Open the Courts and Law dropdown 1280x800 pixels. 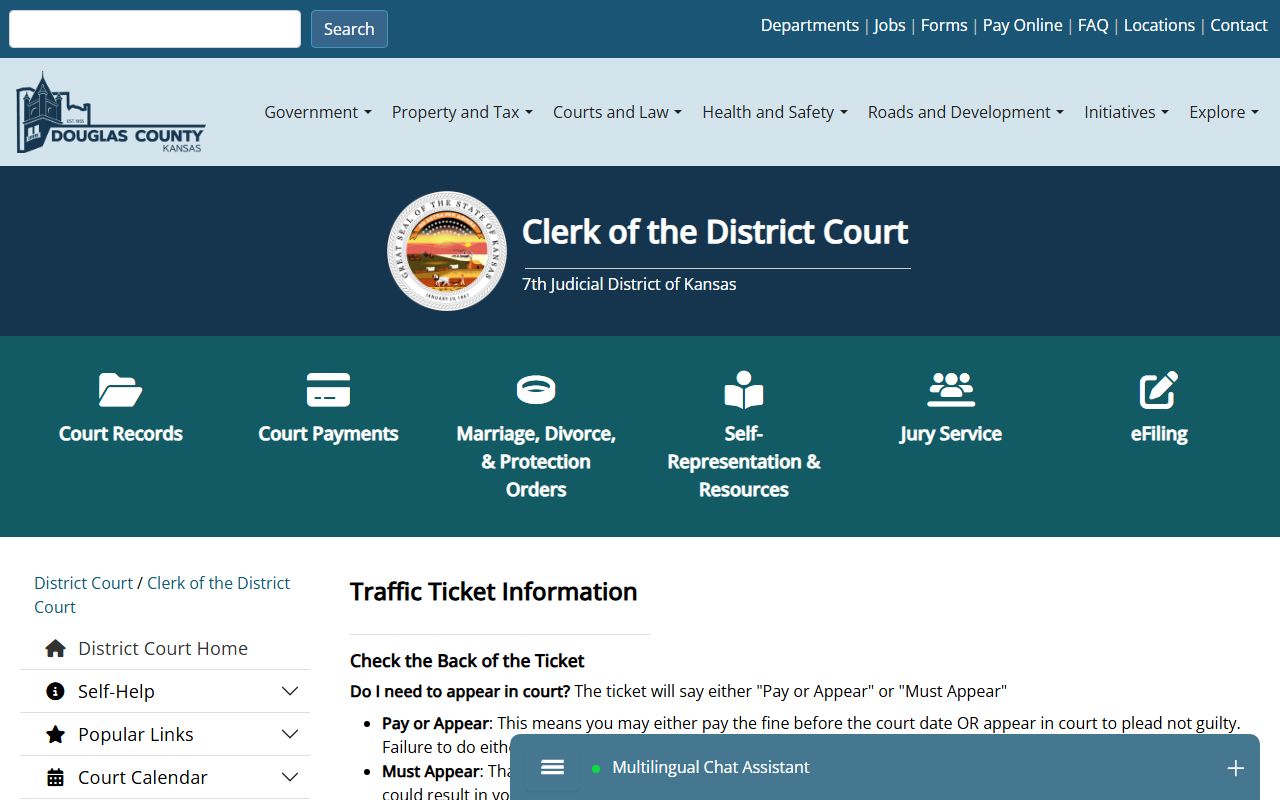(x=617, y=112)
